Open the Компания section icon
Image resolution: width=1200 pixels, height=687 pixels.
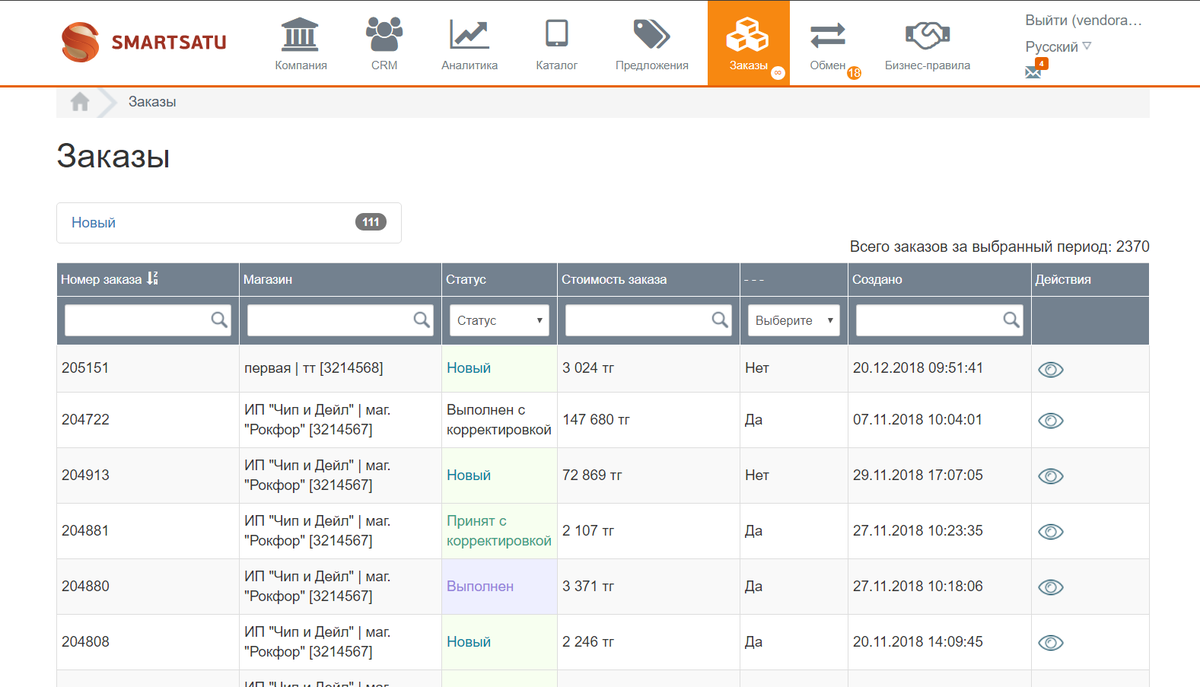pyautogui.click(x=300, y=34)
